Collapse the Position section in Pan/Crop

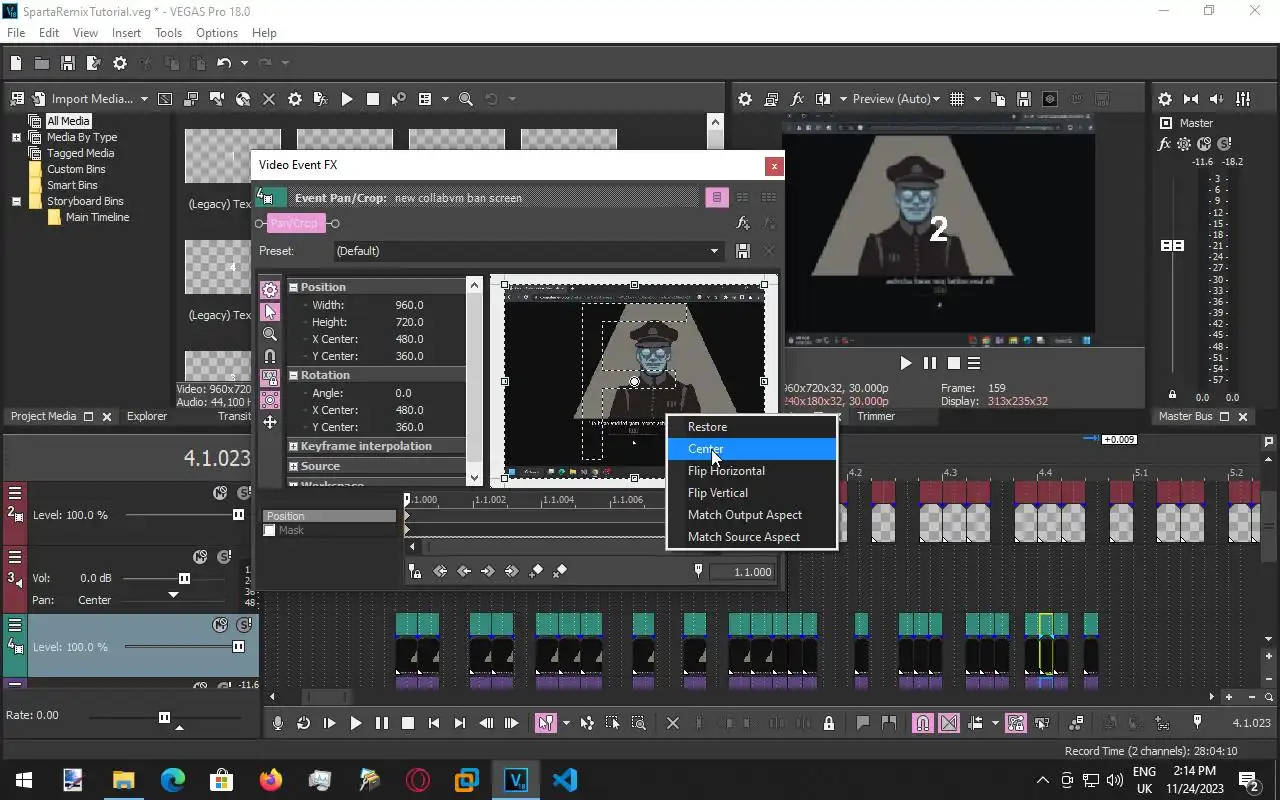point(294,287)
